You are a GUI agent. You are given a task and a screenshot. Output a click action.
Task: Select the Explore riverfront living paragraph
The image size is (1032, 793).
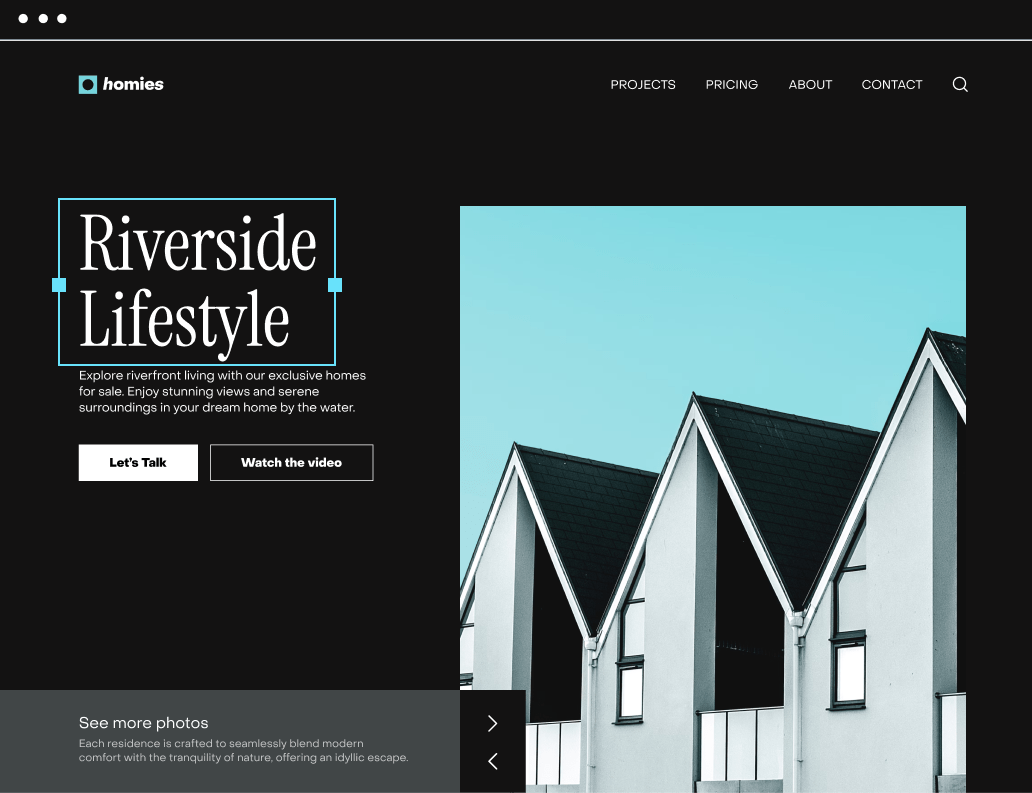pos(222,392)
